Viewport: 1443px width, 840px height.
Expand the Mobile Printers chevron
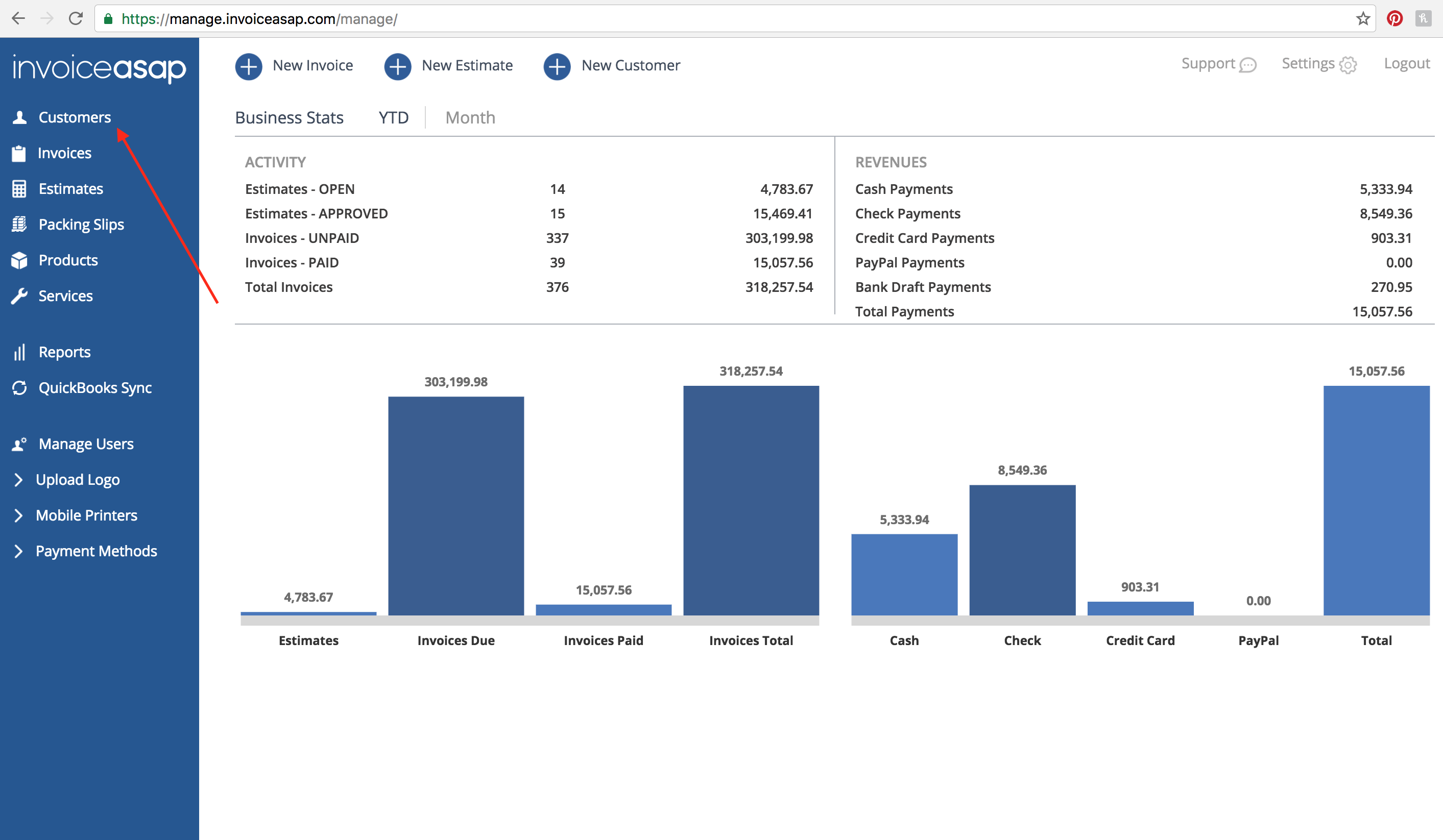pyautogui.click(x=18, y=515)
